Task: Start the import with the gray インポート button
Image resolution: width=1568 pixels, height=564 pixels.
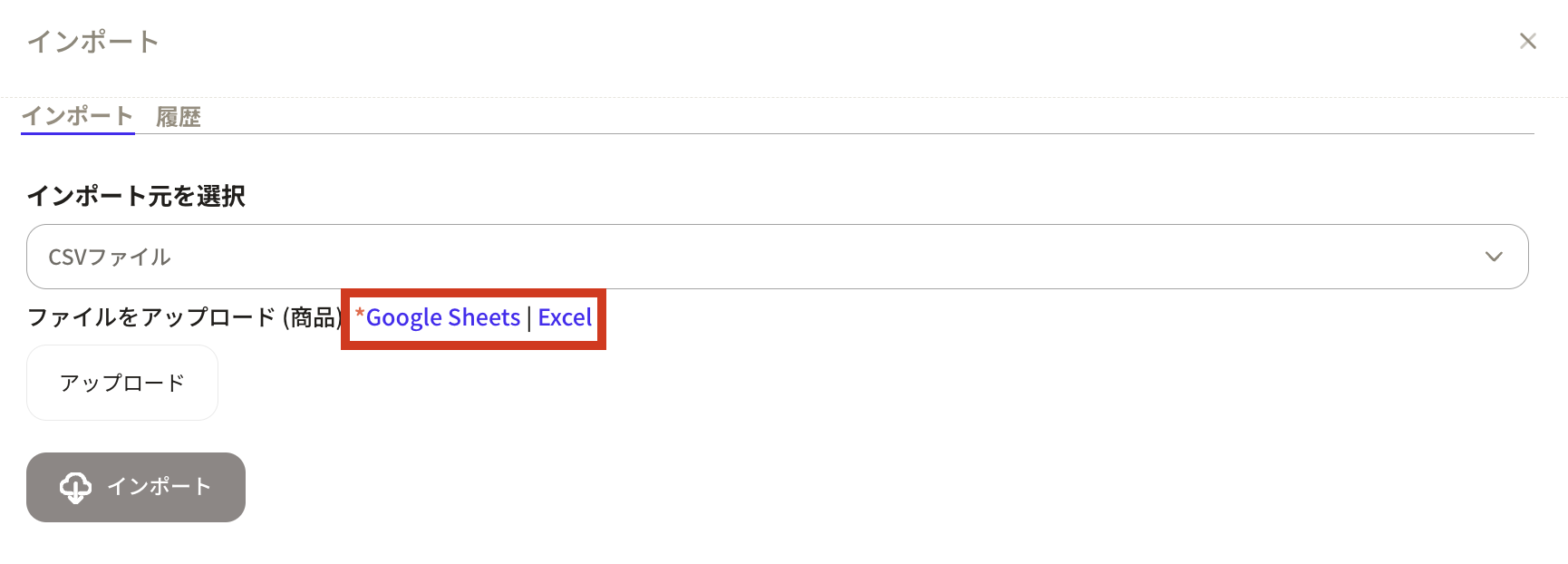Action: tap(136, 487)
